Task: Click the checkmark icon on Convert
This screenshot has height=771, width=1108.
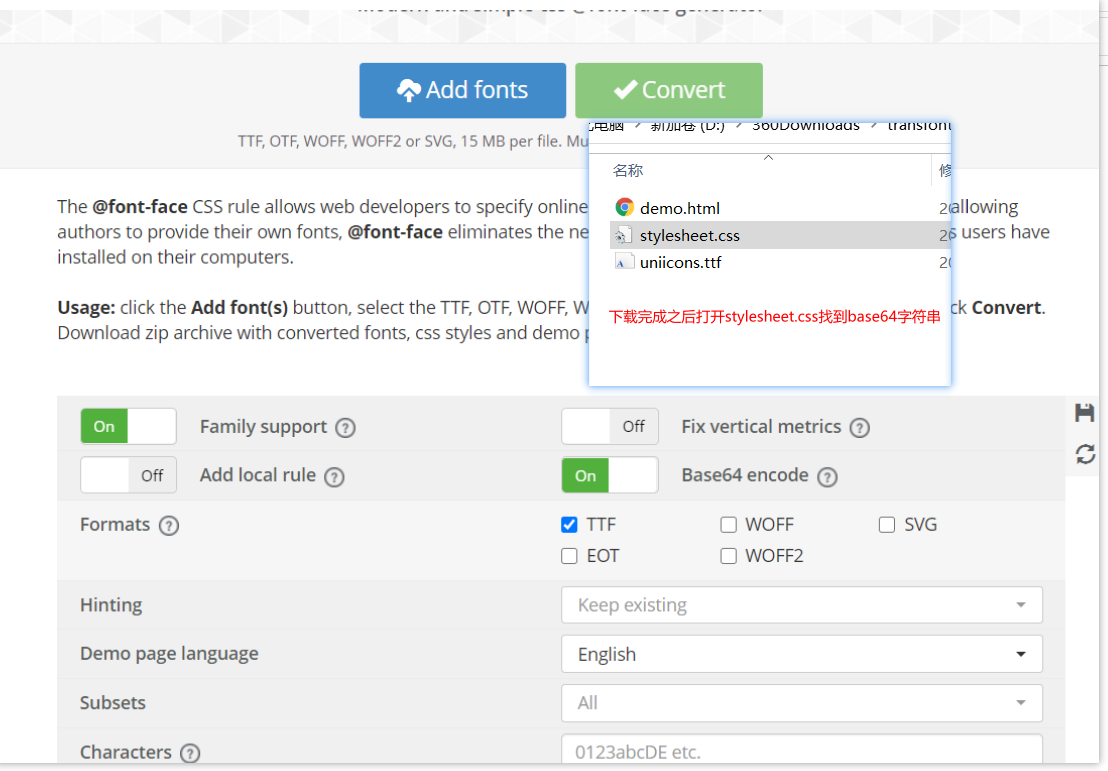Action: (625, 90)
